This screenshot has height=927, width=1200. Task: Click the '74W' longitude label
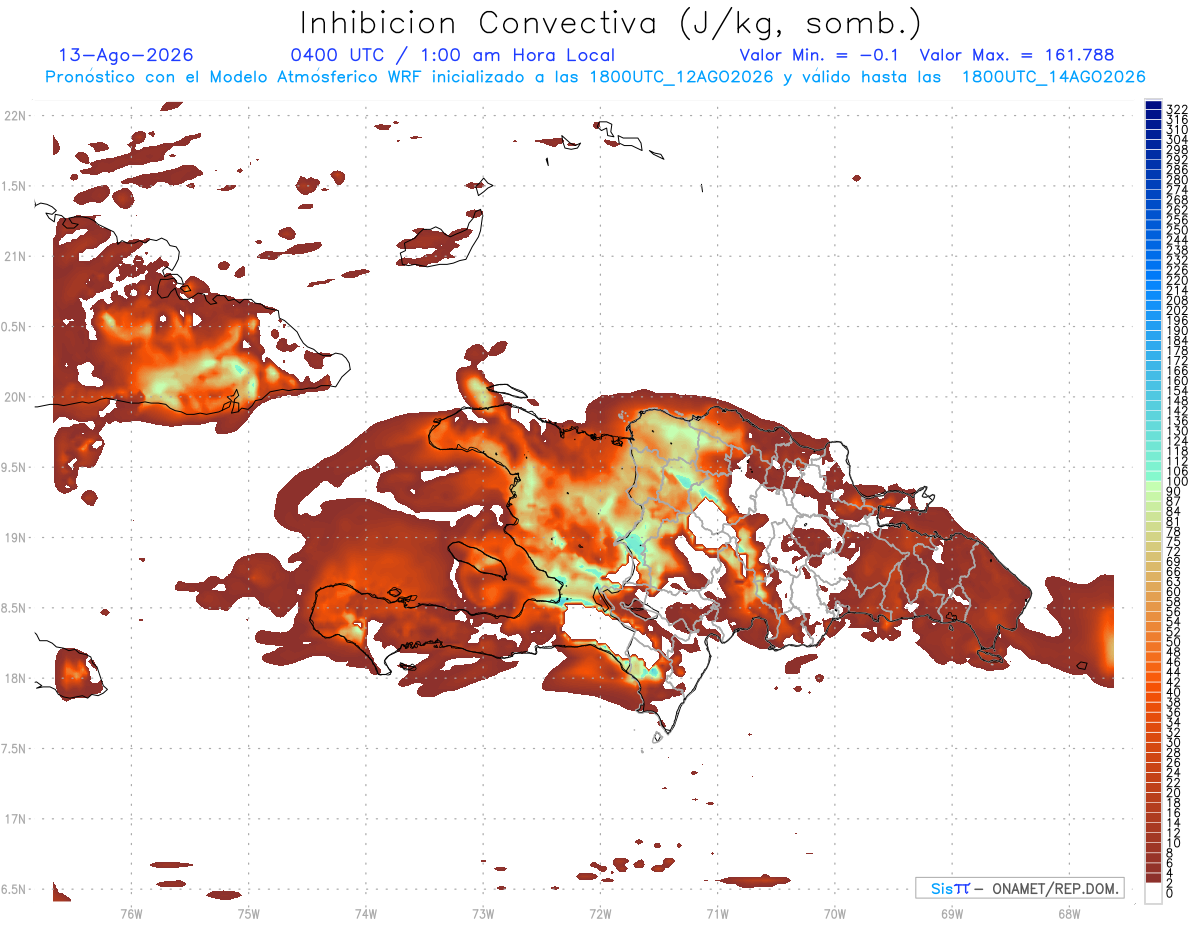click(x=365, y=914)
